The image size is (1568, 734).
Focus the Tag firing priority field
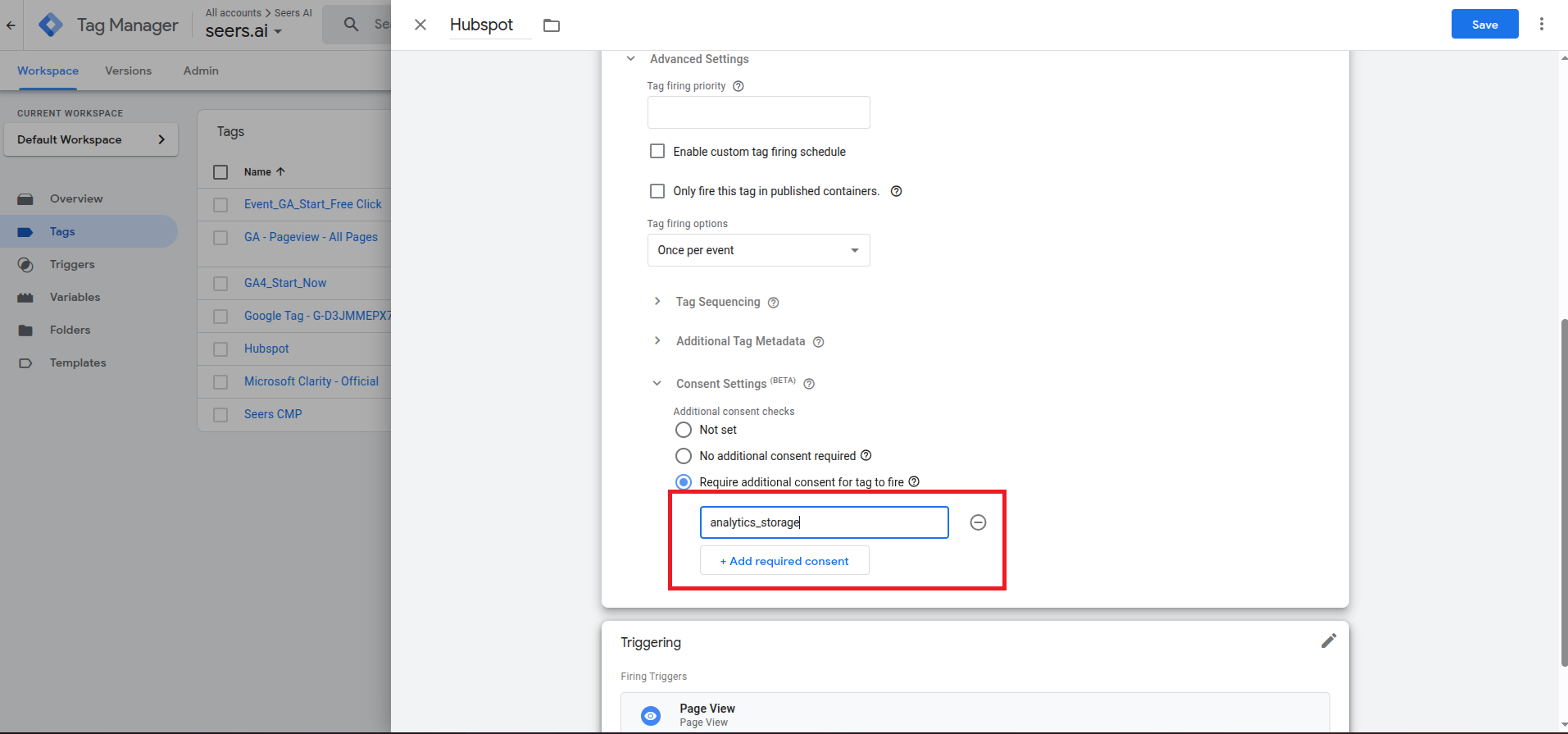[x=758, y=112]
